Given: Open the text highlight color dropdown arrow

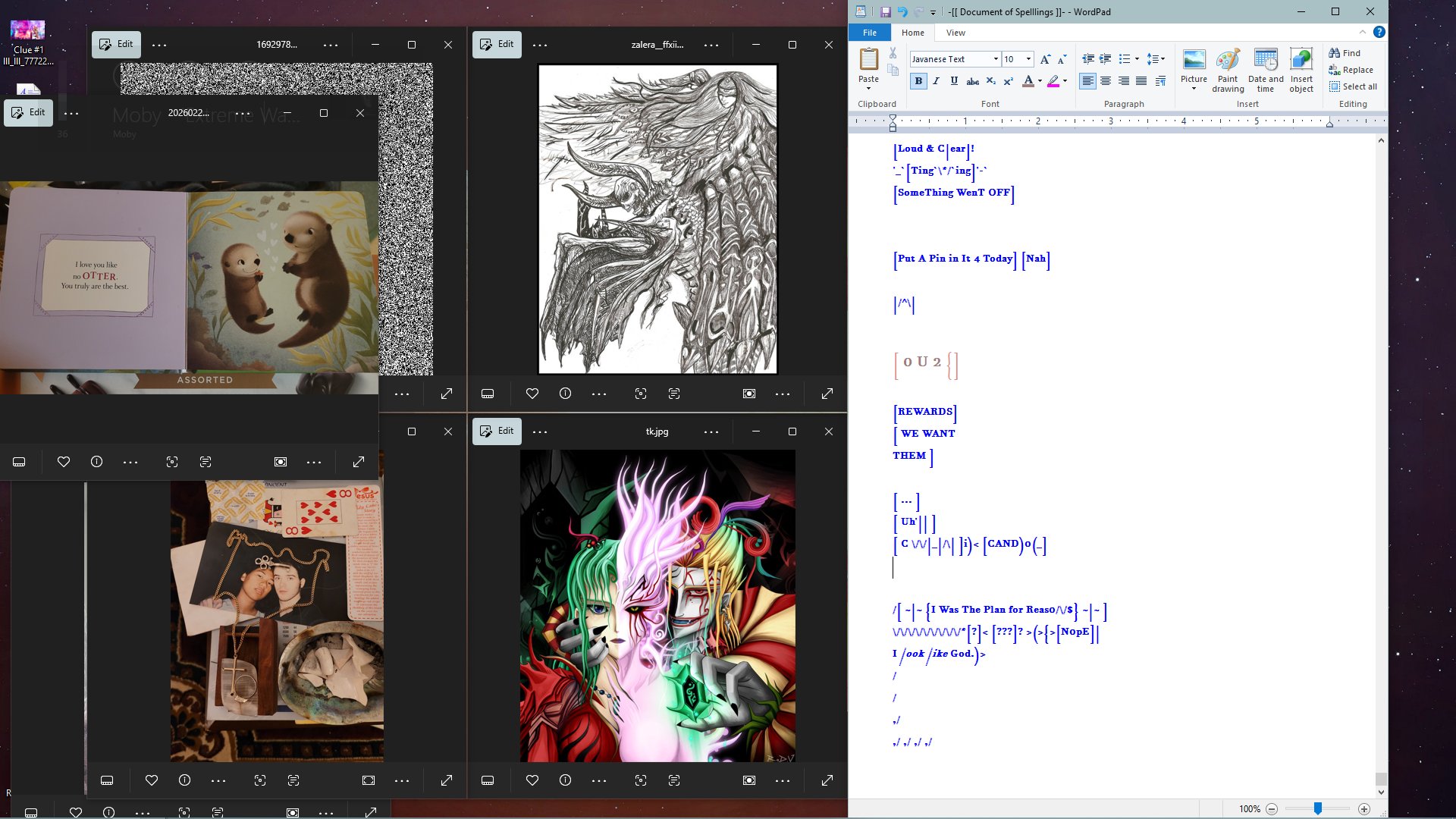Looking at the screenshot, I should 1065,81.
